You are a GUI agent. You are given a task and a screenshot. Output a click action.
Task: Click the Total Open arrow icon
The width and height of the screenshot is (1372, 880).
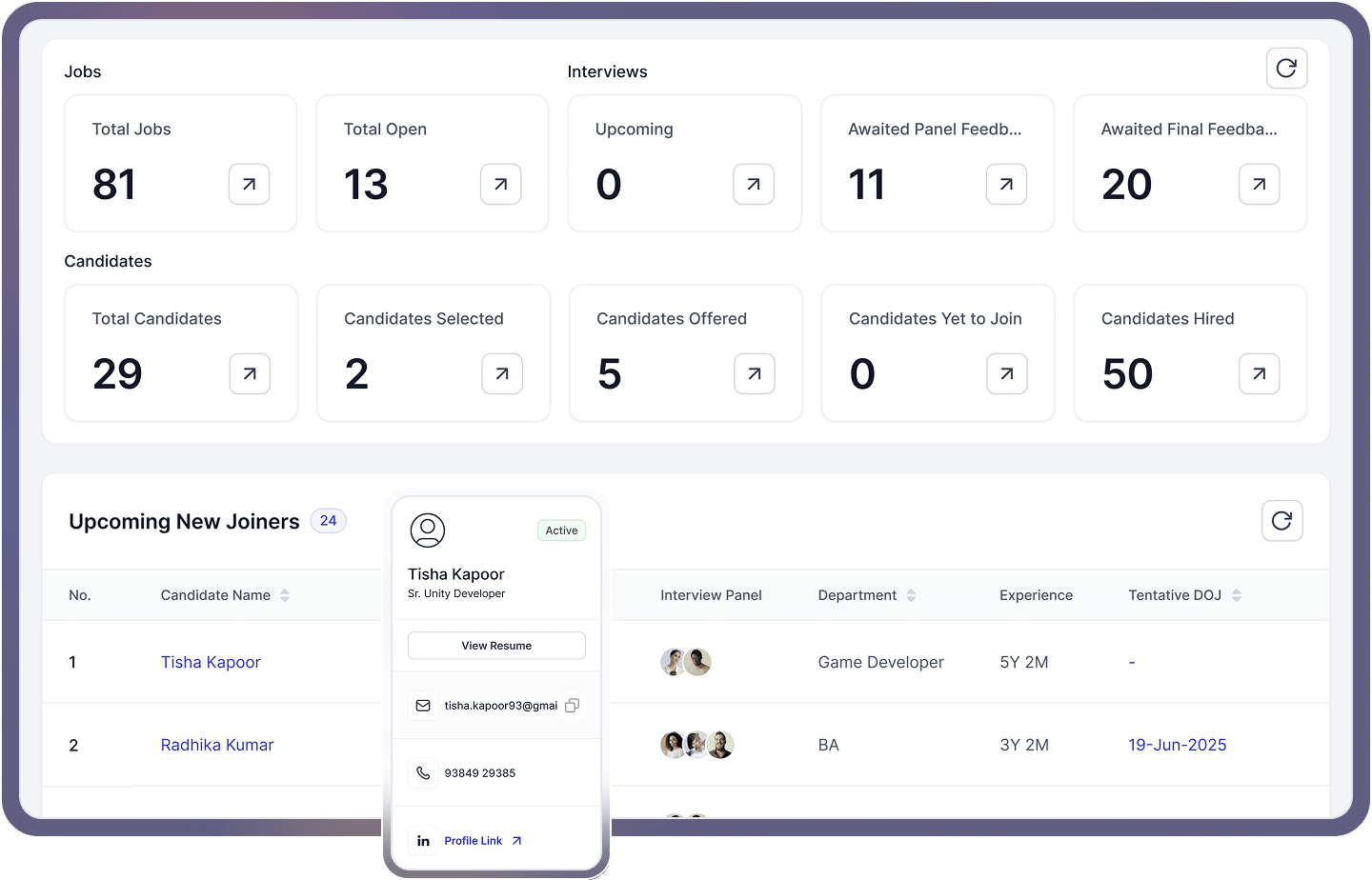click(x=500, y=184)
